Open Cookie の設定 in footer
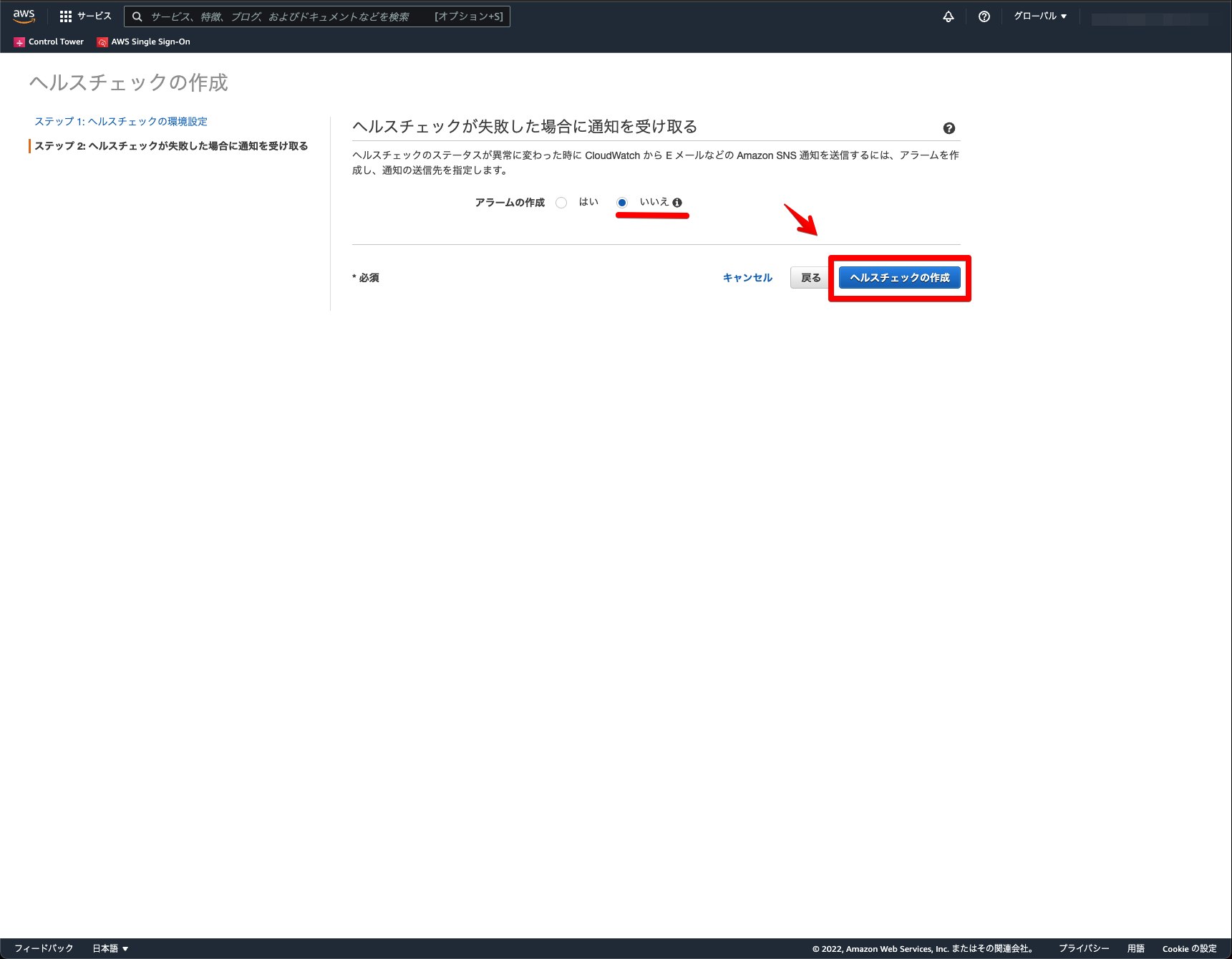Screen dimensions: 1232x959 point(1189,948)
